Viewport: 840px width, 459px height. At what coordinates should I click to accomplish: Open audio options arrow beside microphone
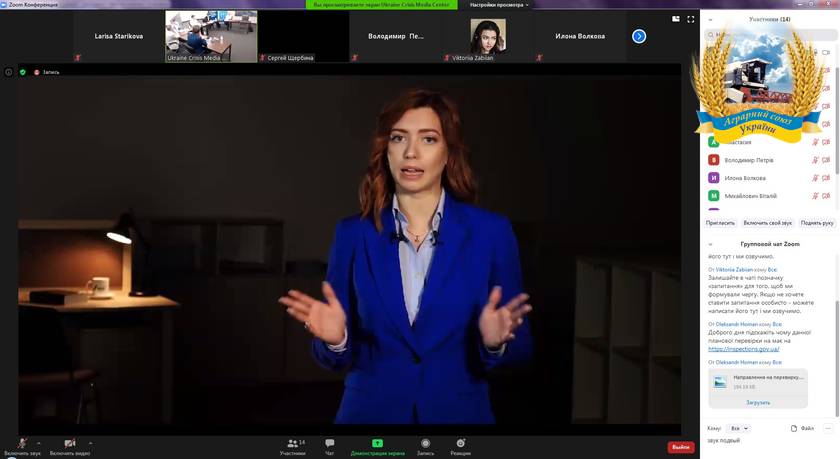(39, 443)
